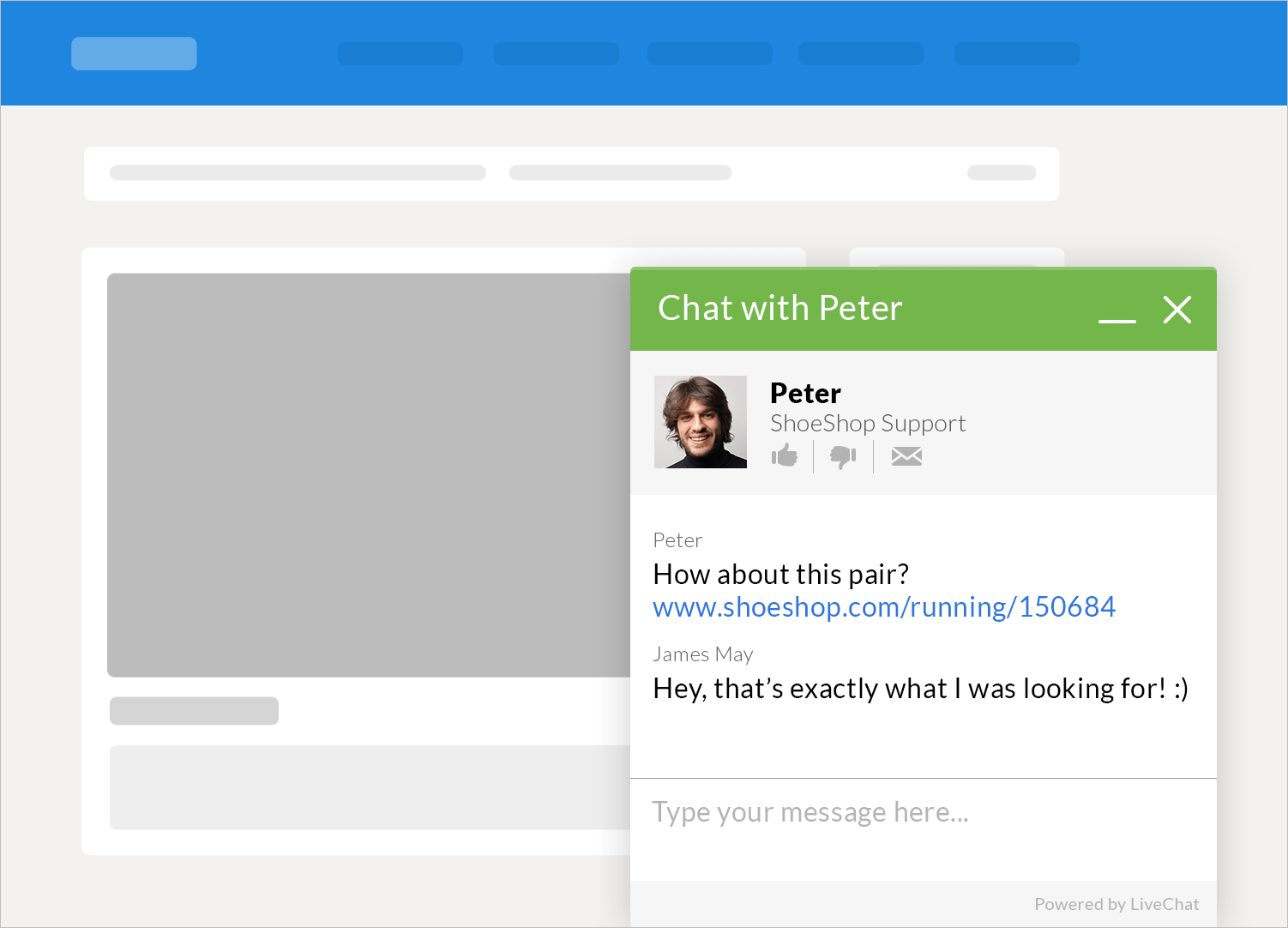Select the logo button in the blue navbar
Viewport: 1288px width, 928px height.
click(x=134, y=53)
